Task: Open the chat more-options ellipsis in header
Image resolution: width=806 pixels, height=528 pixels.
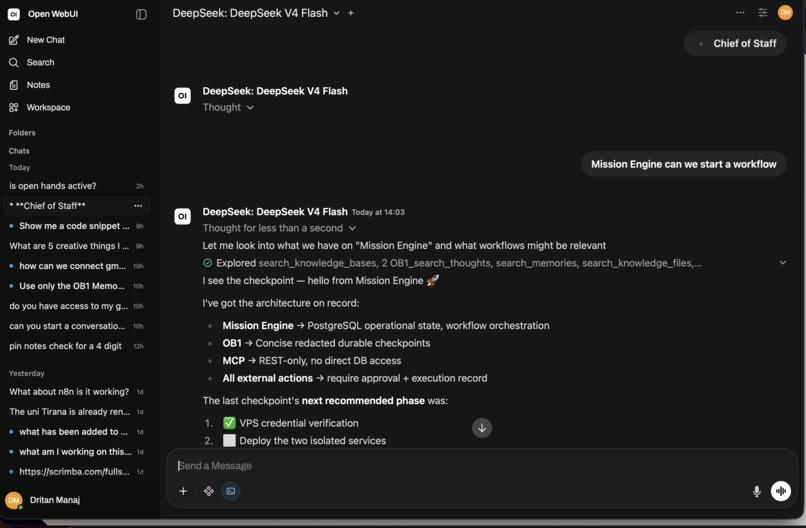Action: (x=740, y=12)
